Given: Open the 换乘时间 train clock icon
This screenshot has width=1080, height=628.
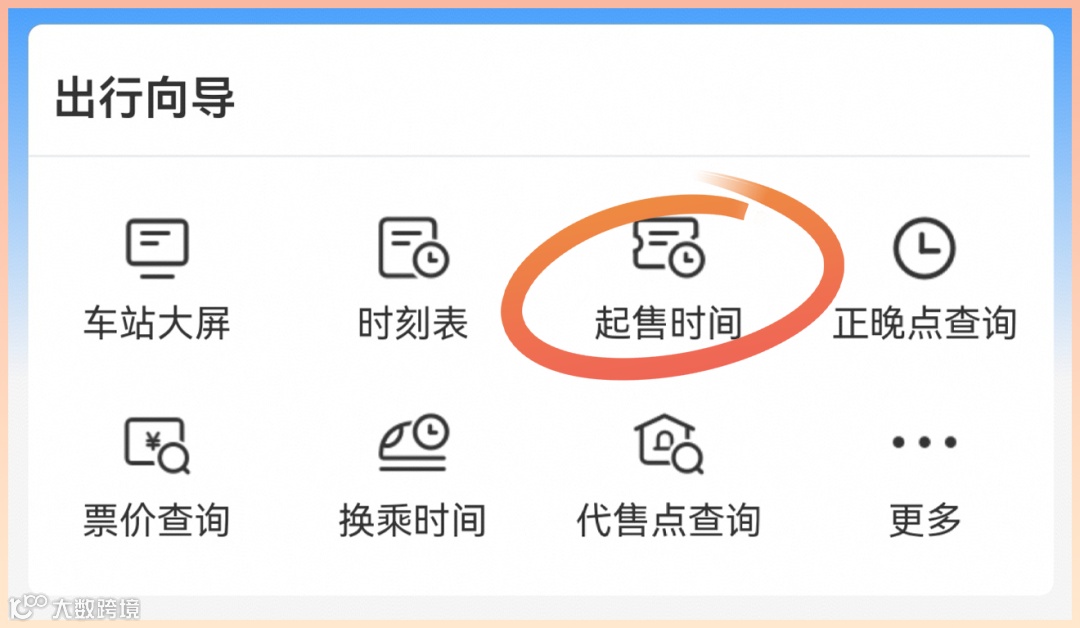Looking at the screenshot, I should click(413, 442).
